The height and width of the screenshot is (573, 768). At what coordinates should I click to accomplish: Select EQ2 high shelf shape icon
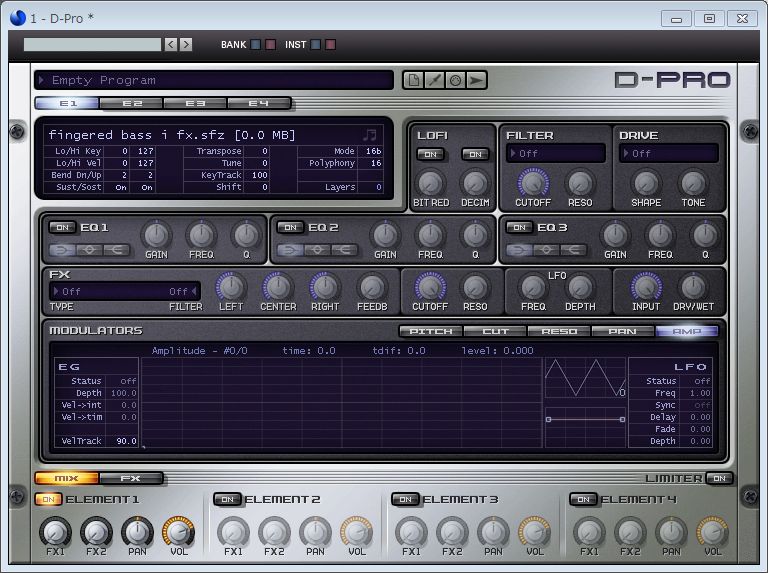coord(344,250)
